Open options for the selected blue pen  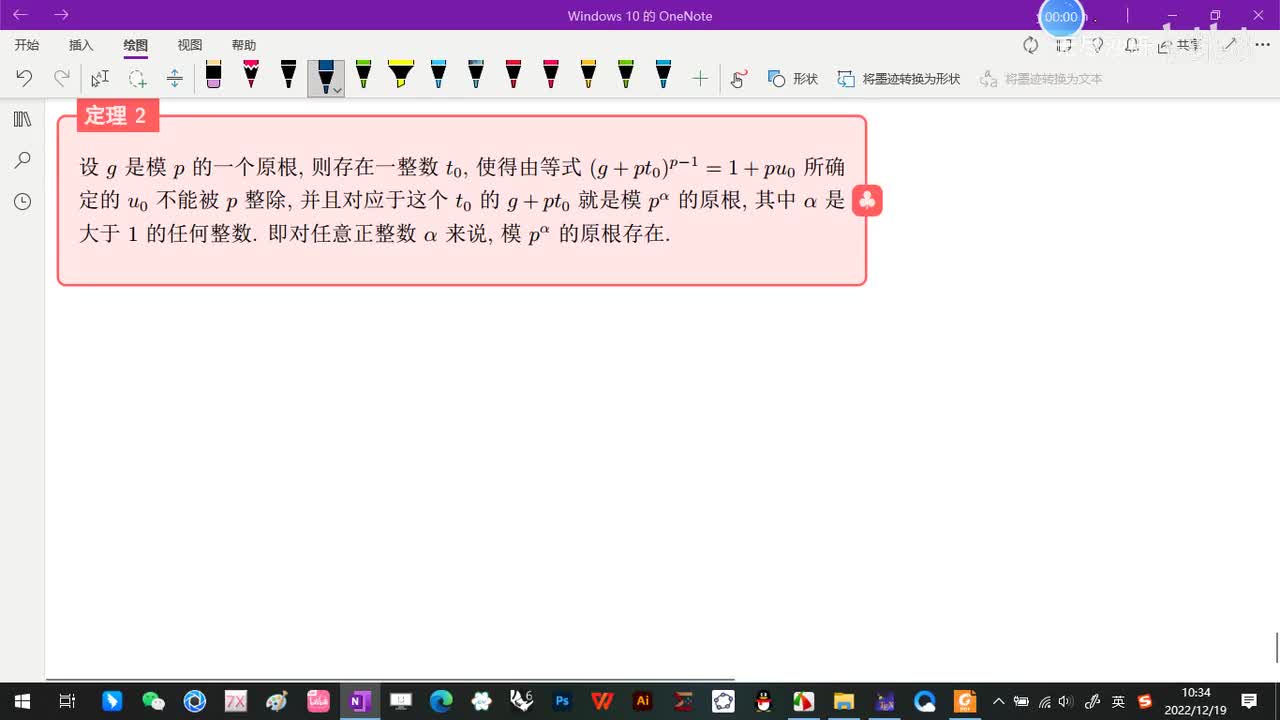tap(338, 90)
